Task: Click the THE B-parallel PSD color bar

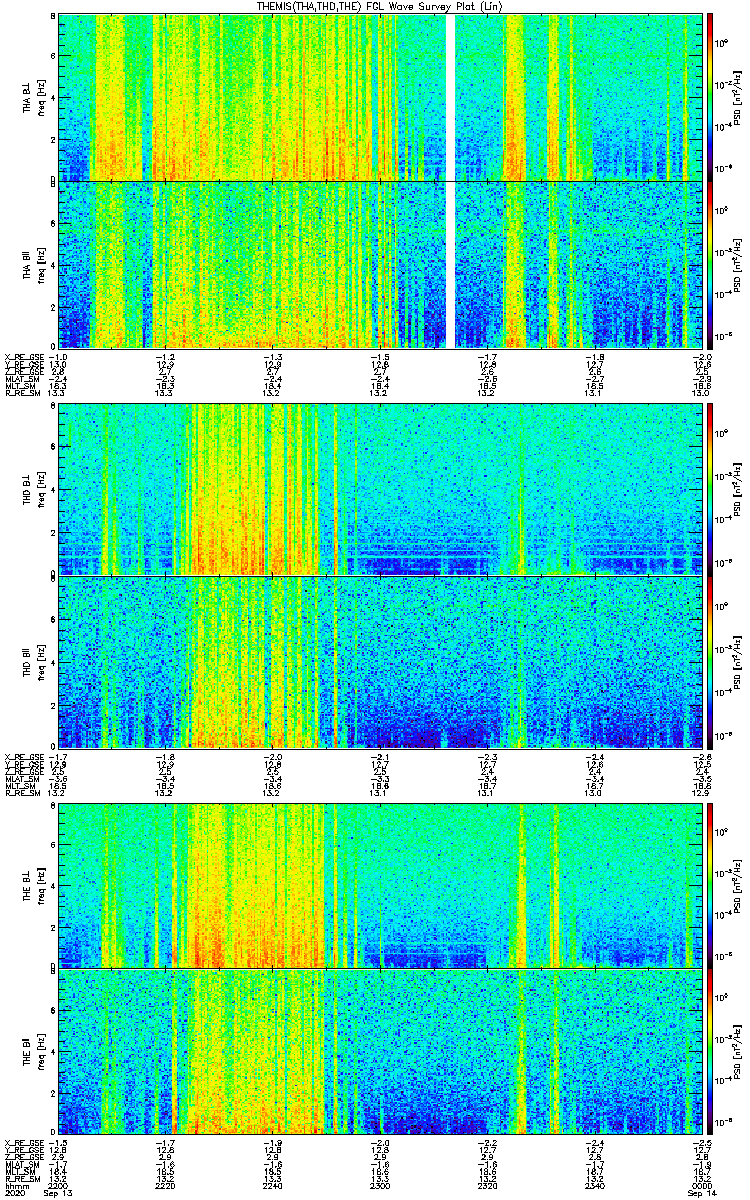Action: pyautogui.click(x=709, y=1051)
